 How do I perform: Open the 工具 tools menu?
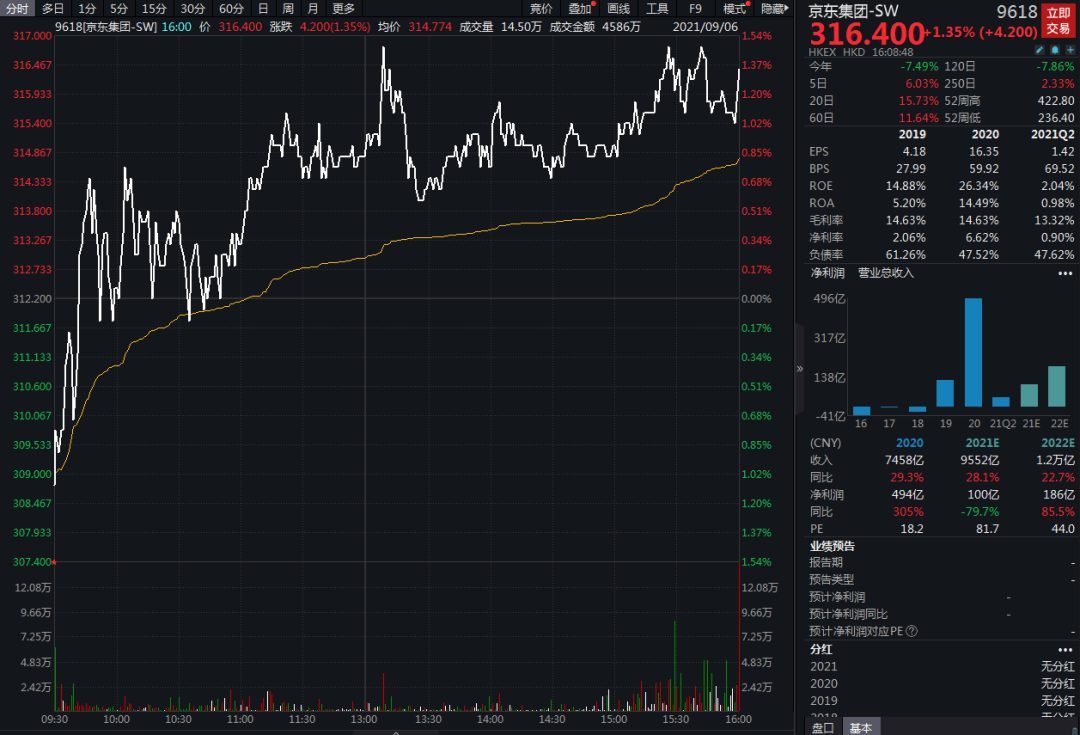coord(657,8)
